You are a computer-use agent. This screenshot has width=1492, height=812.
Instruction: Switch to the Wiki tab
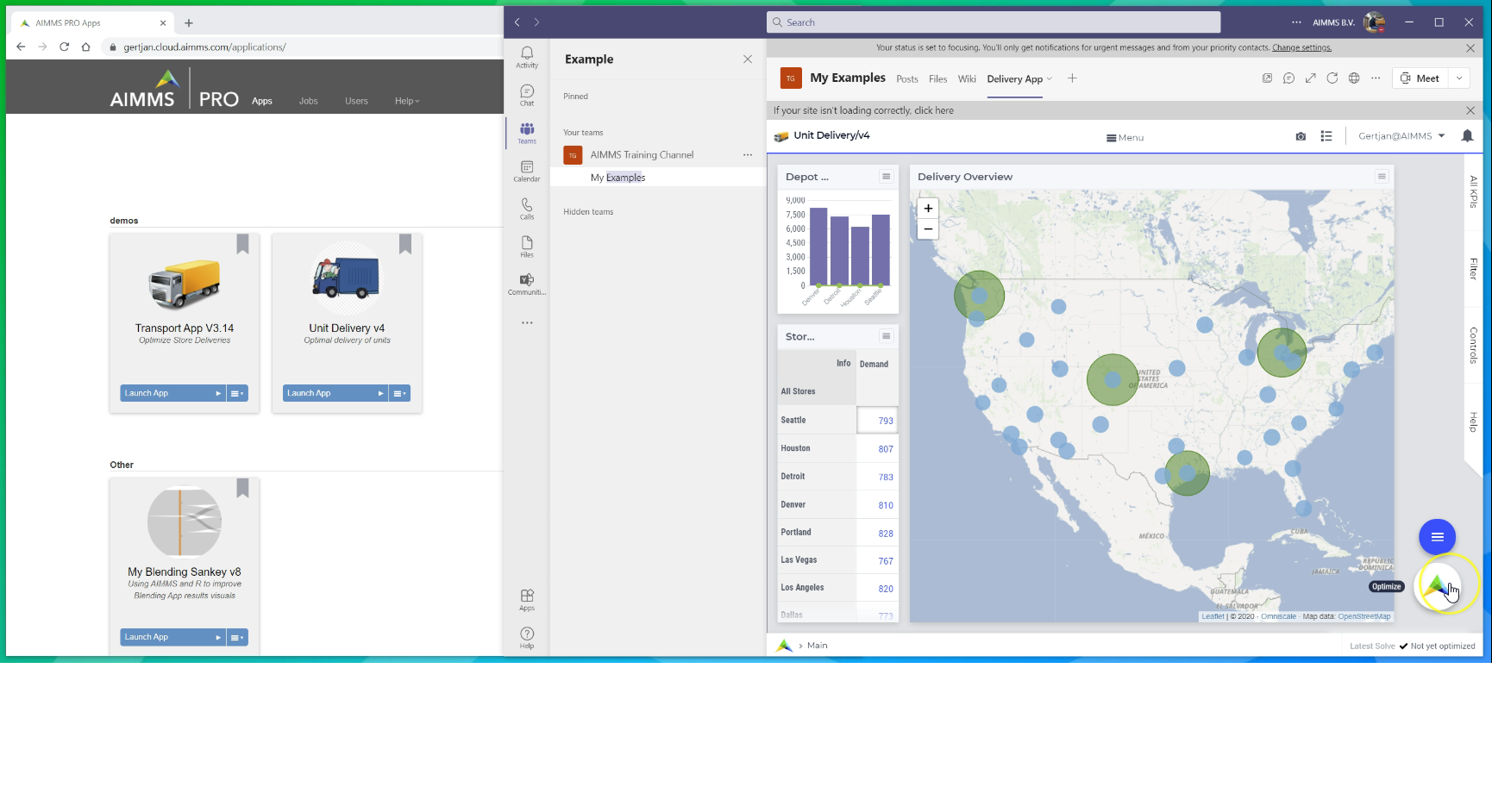[x=967, y=79]
